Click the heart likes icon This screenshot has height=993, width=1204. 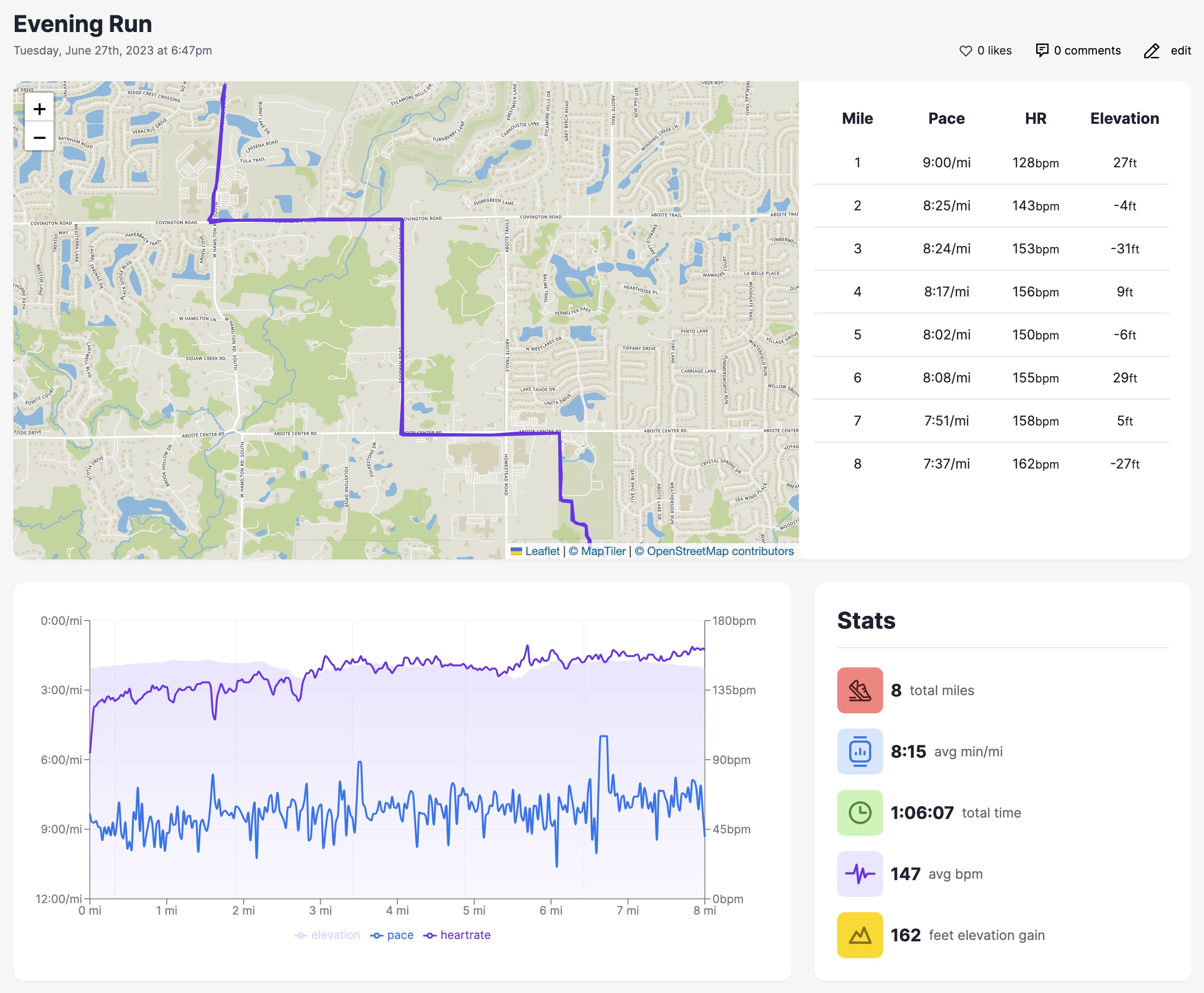coord(965,51)
